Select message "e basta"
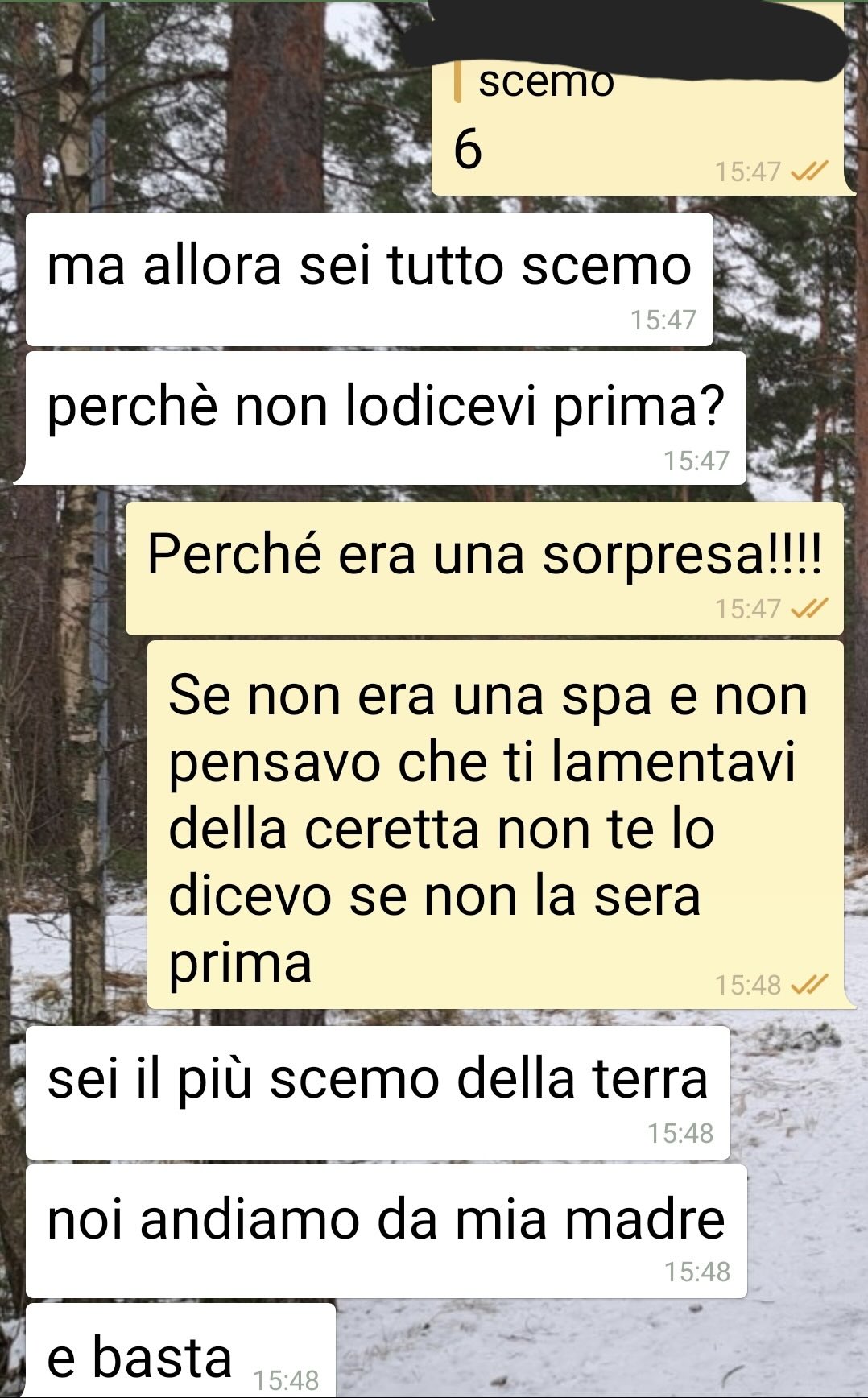The width and height of the screenshot is (868, 1398). 180,1350
